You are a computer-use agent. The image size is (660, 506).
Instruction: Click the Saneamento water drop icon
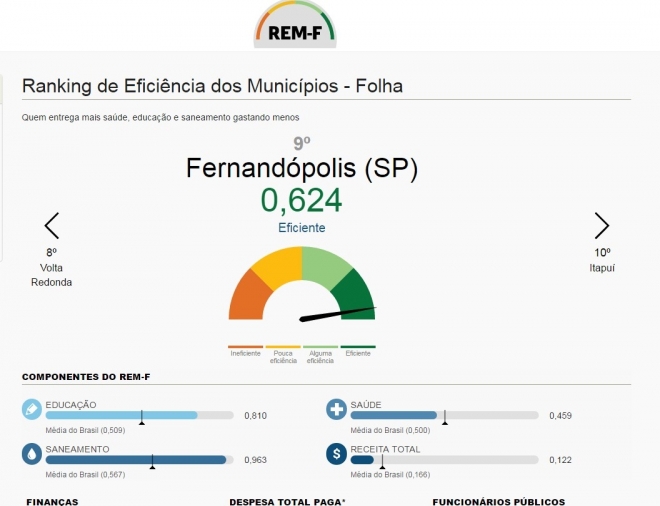(32, 453)
